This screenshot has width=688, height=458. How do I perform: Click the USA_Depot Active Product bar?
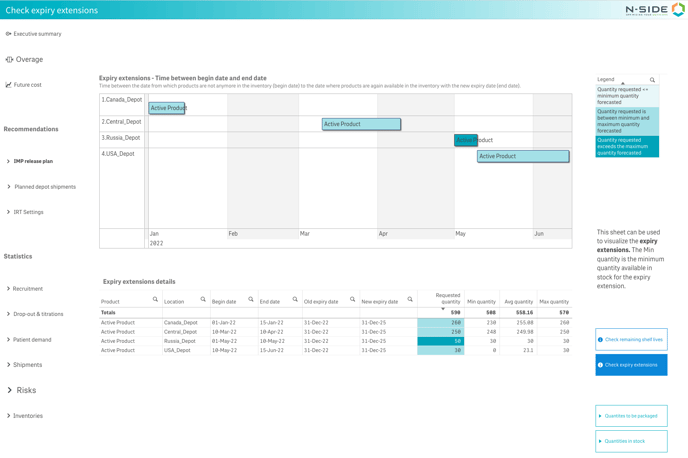(x=523, y=157)
